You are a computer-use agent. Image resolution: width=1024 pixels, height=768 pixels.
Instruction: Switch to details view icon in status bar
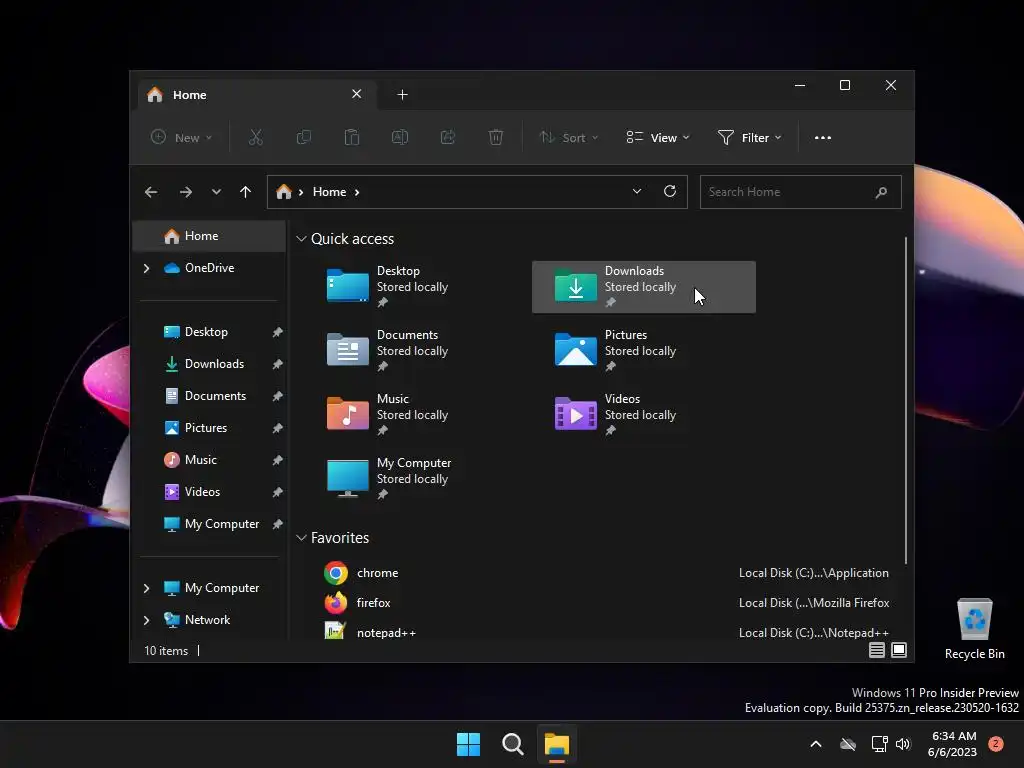877,650
